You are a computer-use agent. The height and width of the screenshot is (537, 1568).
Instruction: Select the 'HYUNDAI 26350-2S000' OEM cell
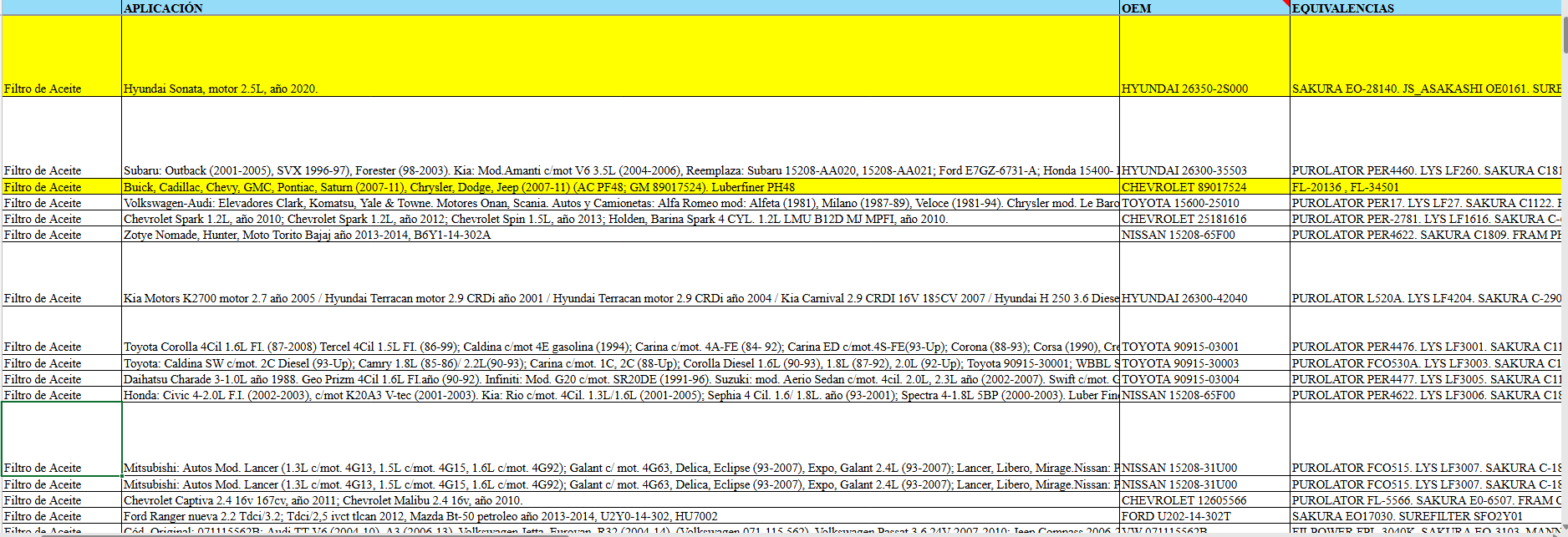pyautogui.click(x=1204, y=56)
